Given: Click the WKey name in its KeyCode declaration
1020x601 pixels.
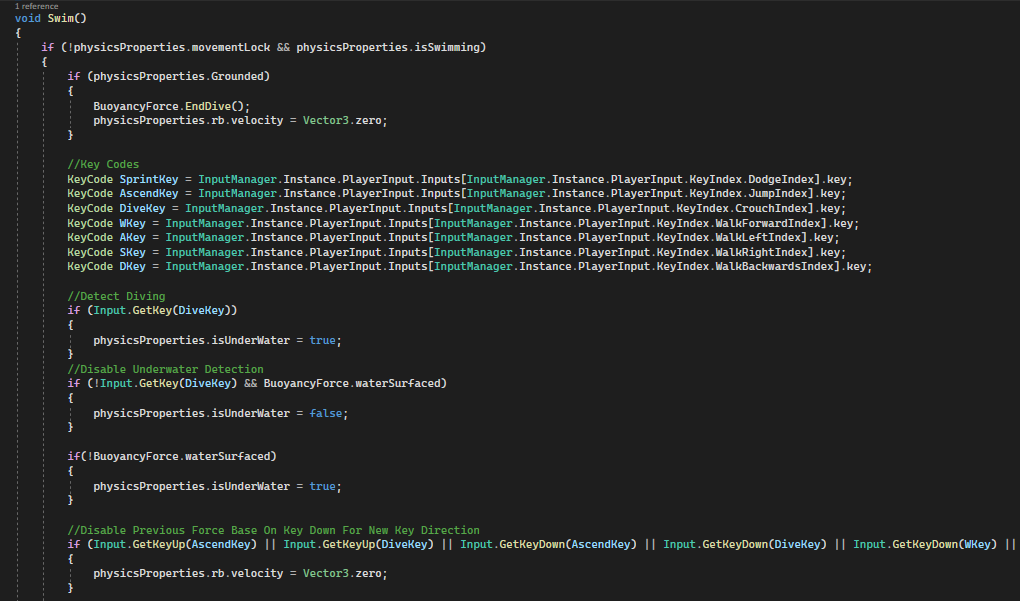Looking at the screenshot, I should [x=132, y=224].
